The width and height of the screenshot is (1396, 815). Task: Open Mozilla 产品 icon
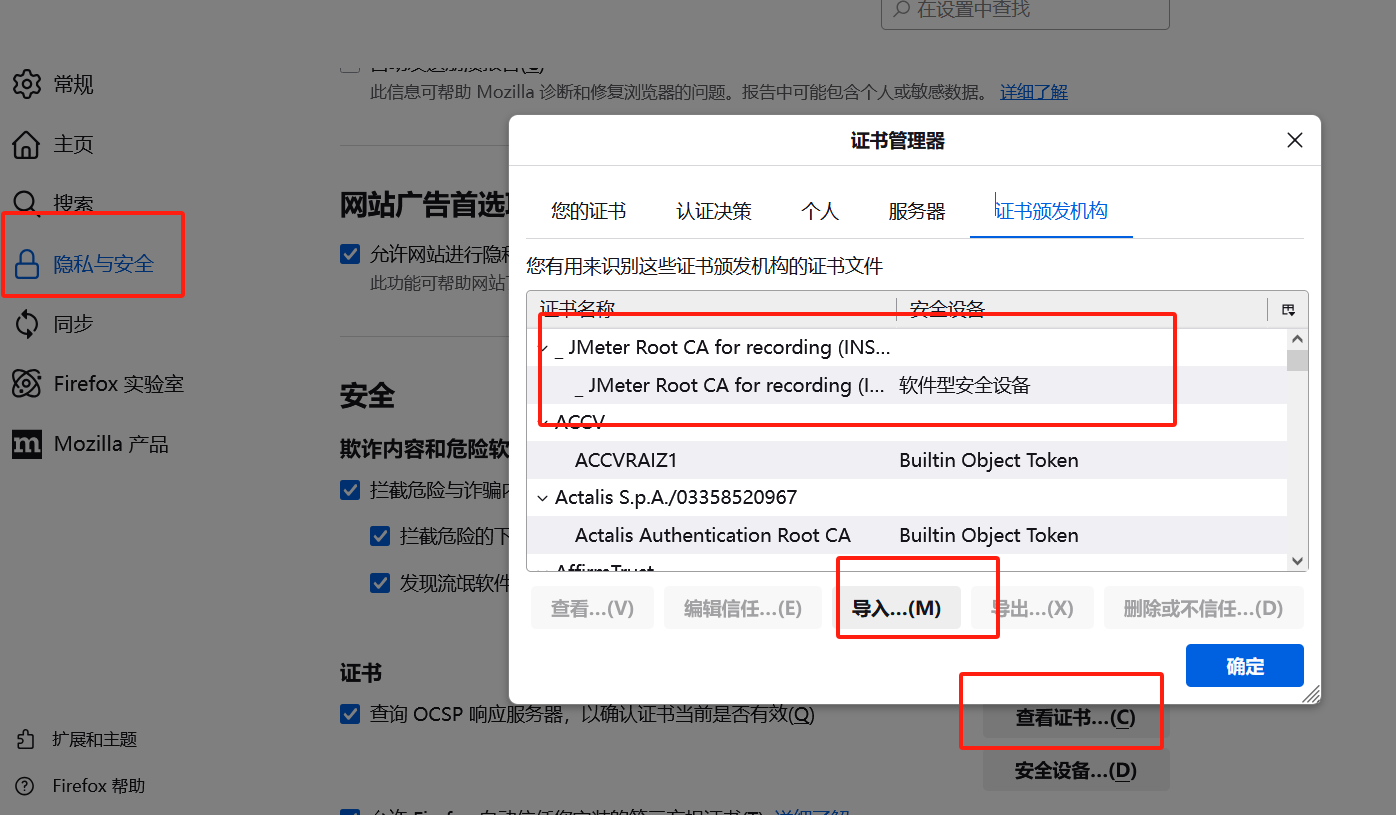click(27, 444)
